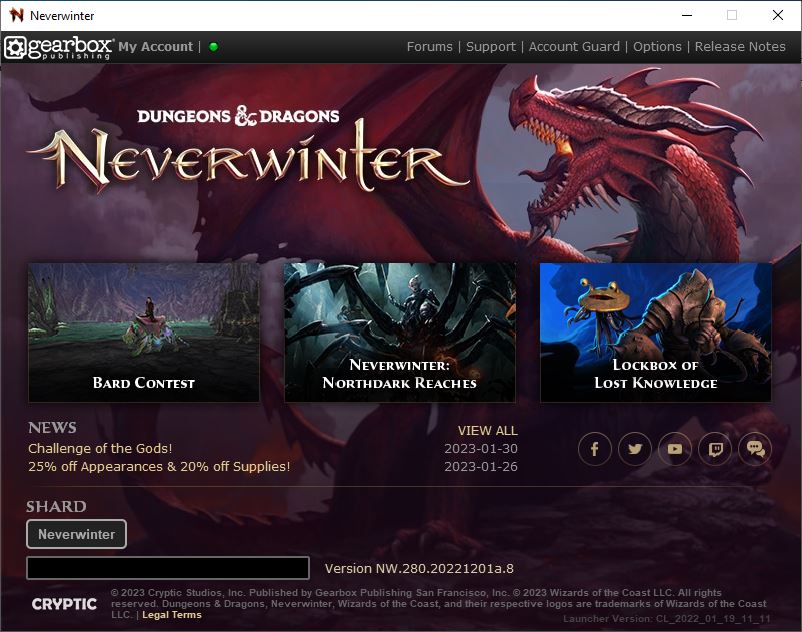Screen dimensions: 802x632
Task: Open the 25% off Appearances news item
Action: [x=159, y=466]
